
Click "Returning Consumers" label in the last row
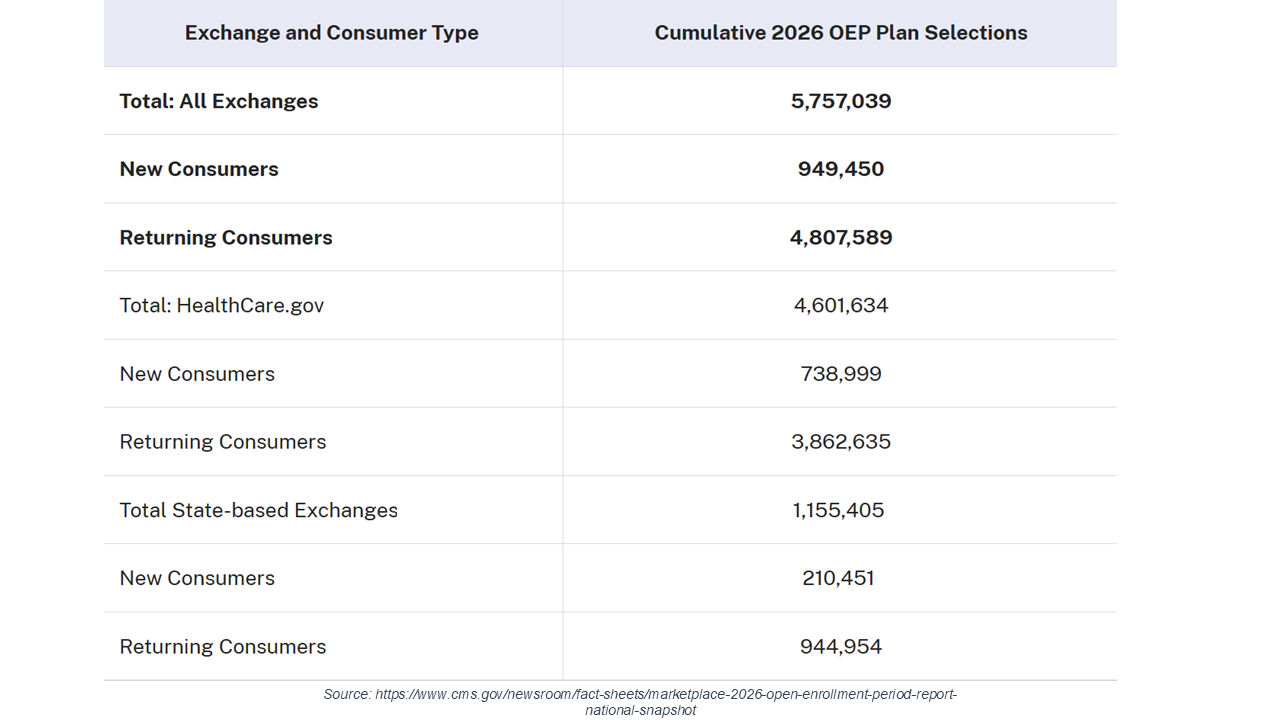pyautogui.click(x=223, y=647)
